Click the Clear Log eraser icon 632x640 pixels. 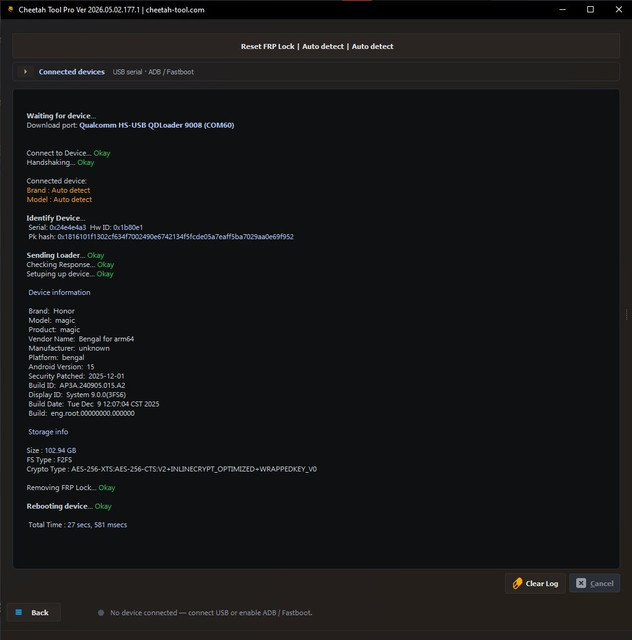pyautogui.click(x=517, y=583)
